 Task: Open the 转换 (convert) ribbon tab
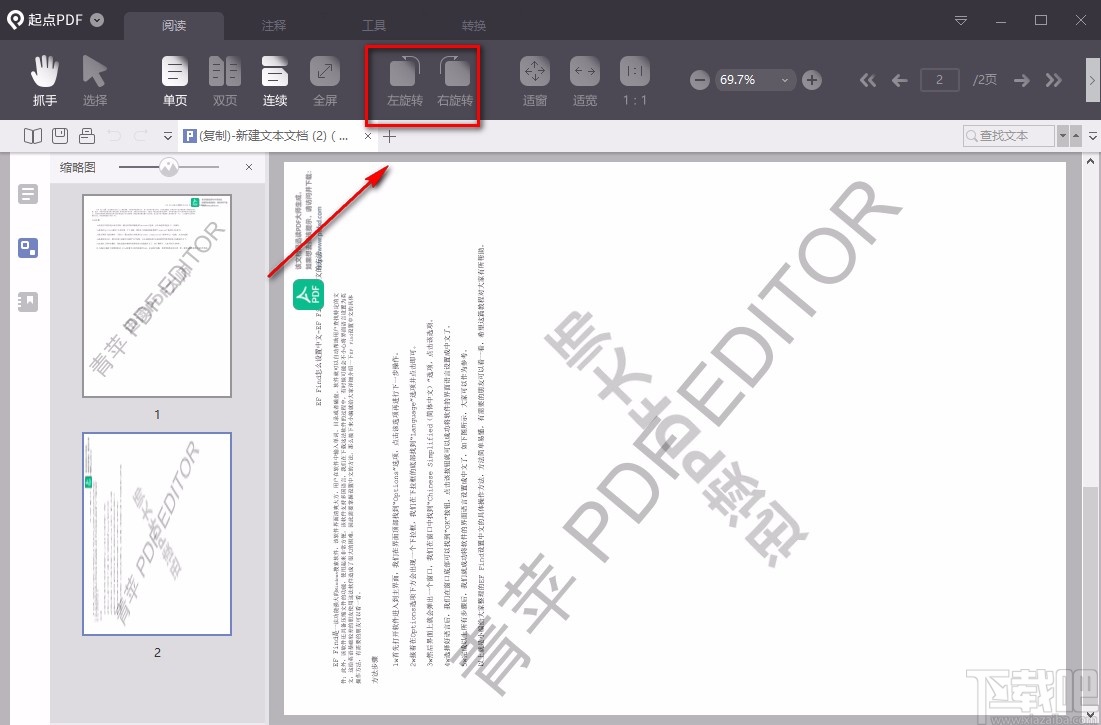click(x=473, y=25)
